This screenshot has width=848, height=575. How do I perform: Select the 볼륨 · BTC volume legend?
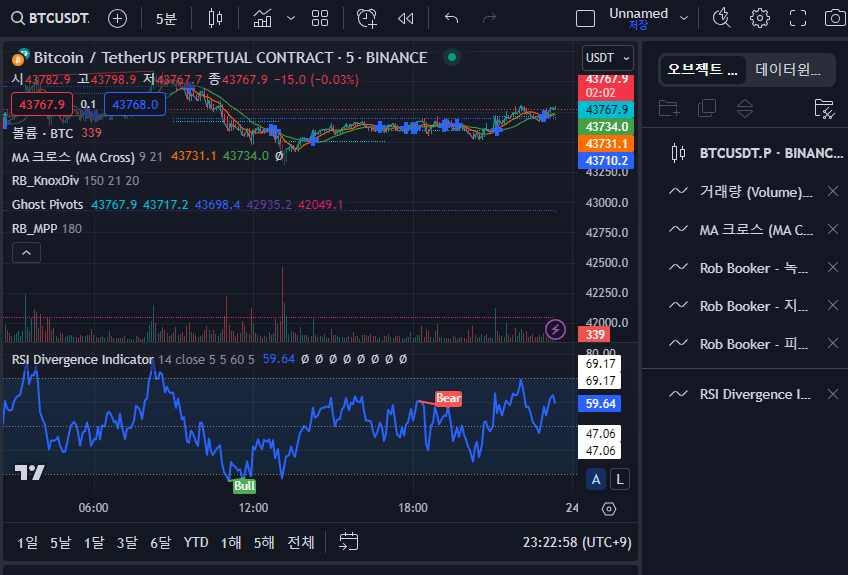42,133
